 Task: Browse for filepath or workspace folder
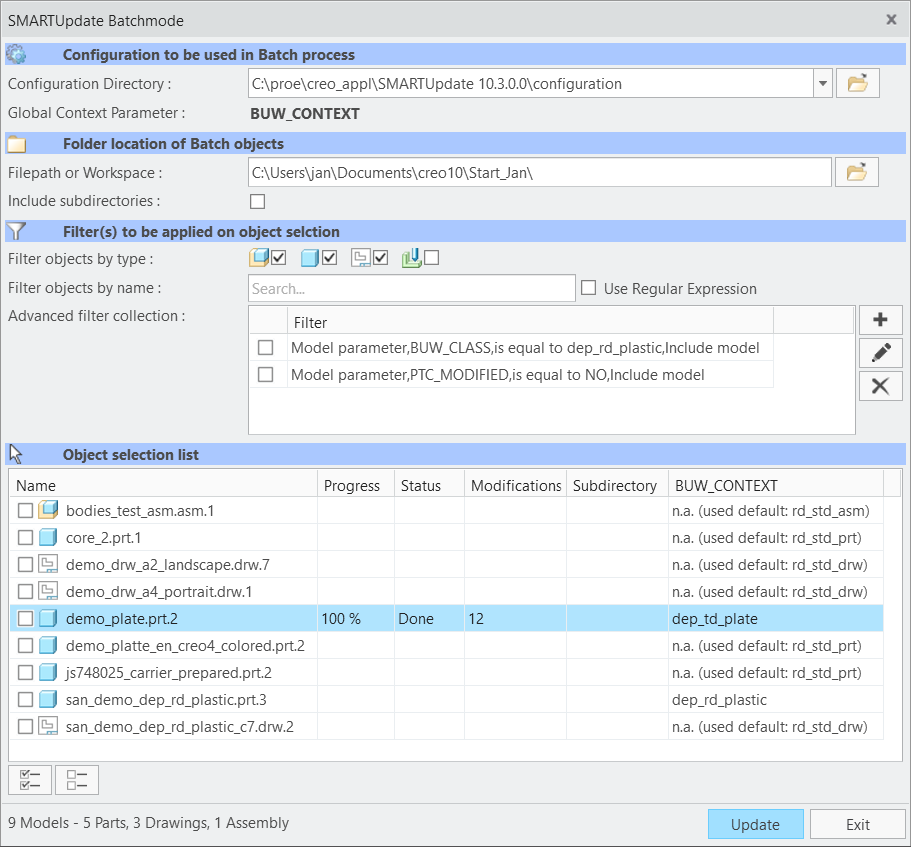point(856,173)
